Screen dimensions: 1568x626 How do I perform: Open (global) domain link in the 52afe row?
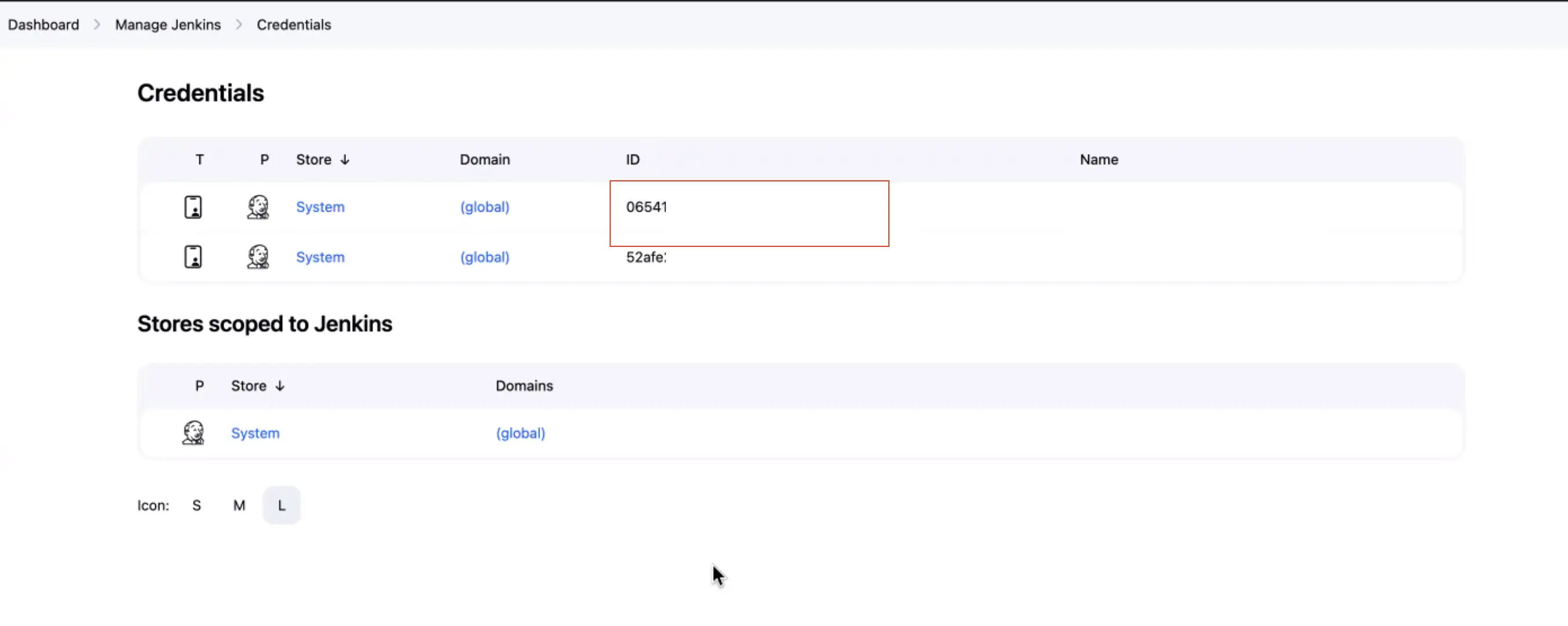[484, 257]
